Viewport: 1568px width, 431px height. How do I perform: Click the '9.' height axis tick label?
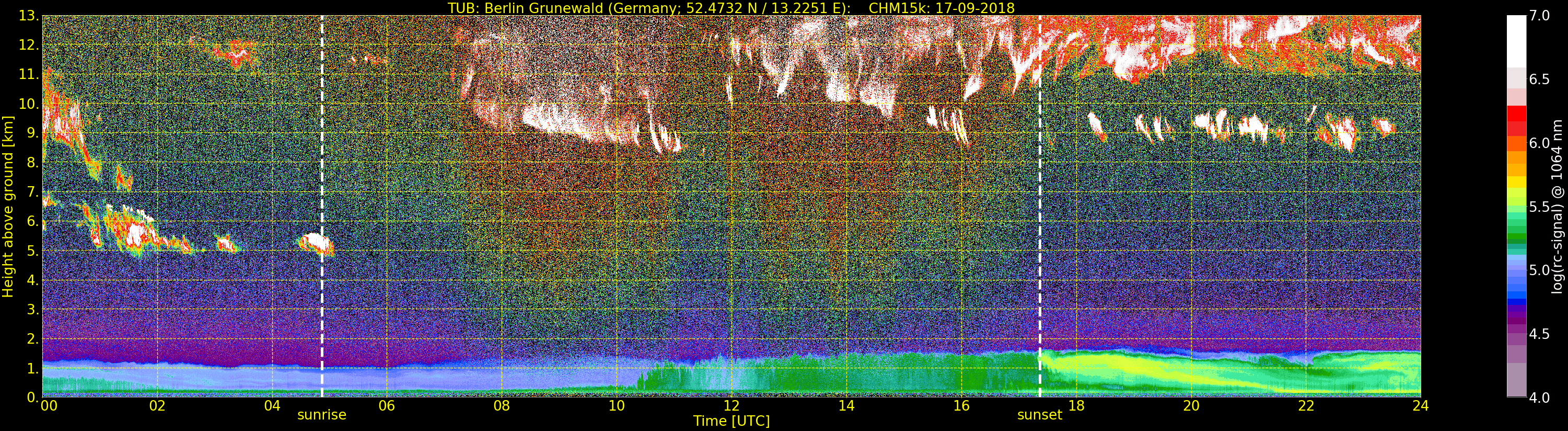pos(33,133)
